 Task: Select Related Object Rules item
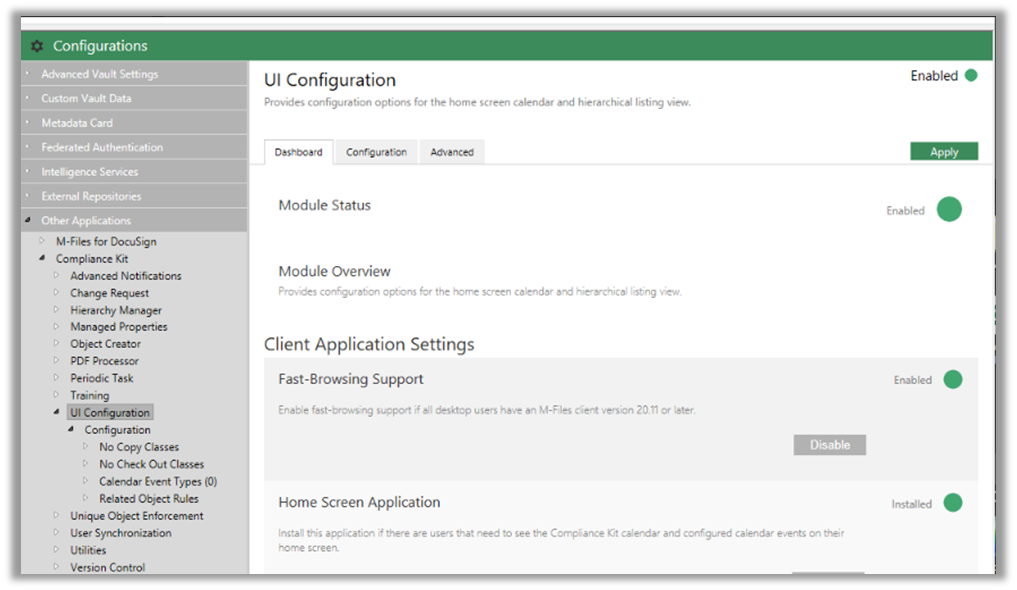click(149, 499)
